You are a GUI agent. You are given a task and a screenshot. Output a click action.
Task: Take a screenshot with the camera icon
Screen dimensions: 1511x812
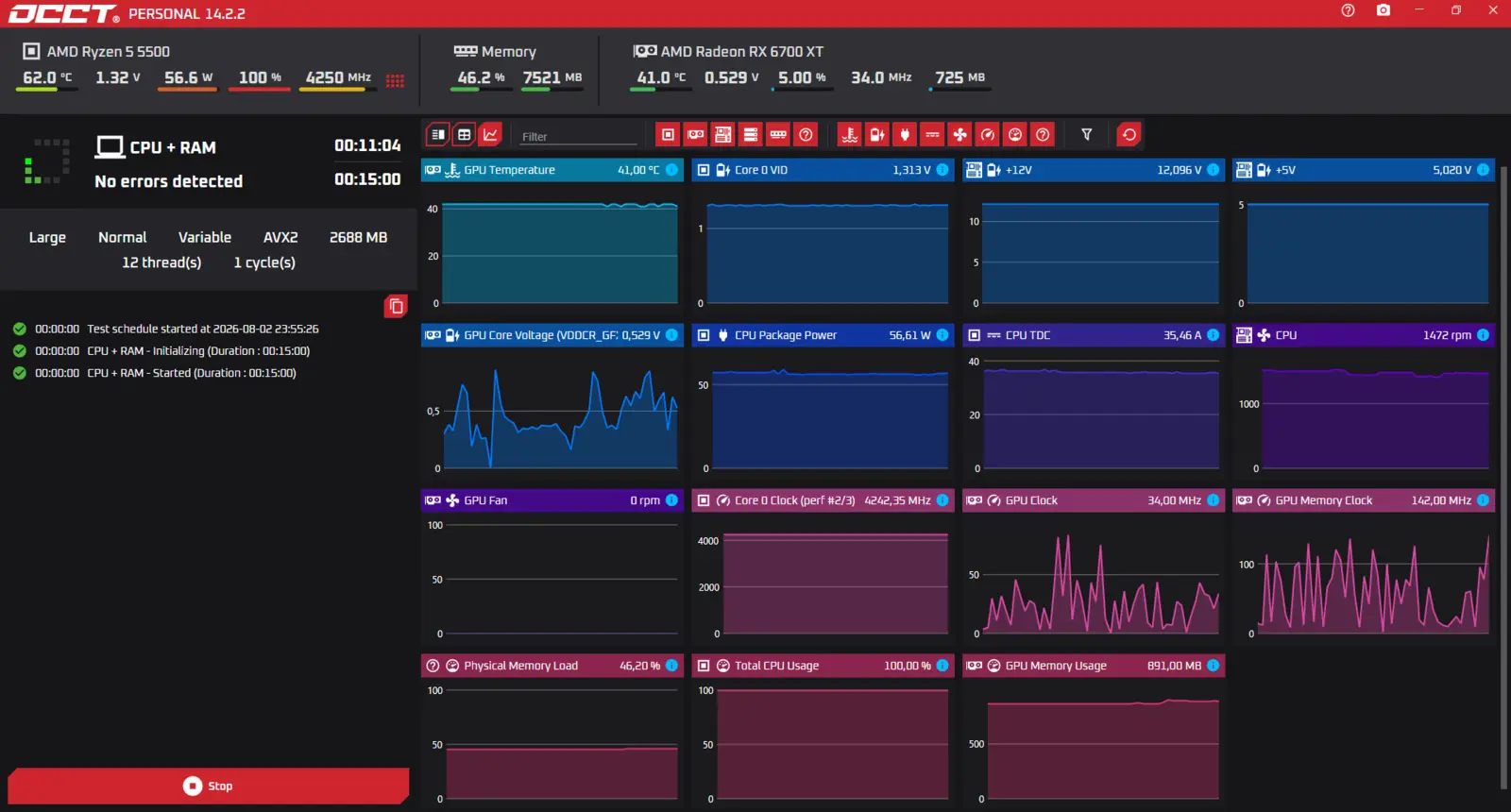point(1384,10)
